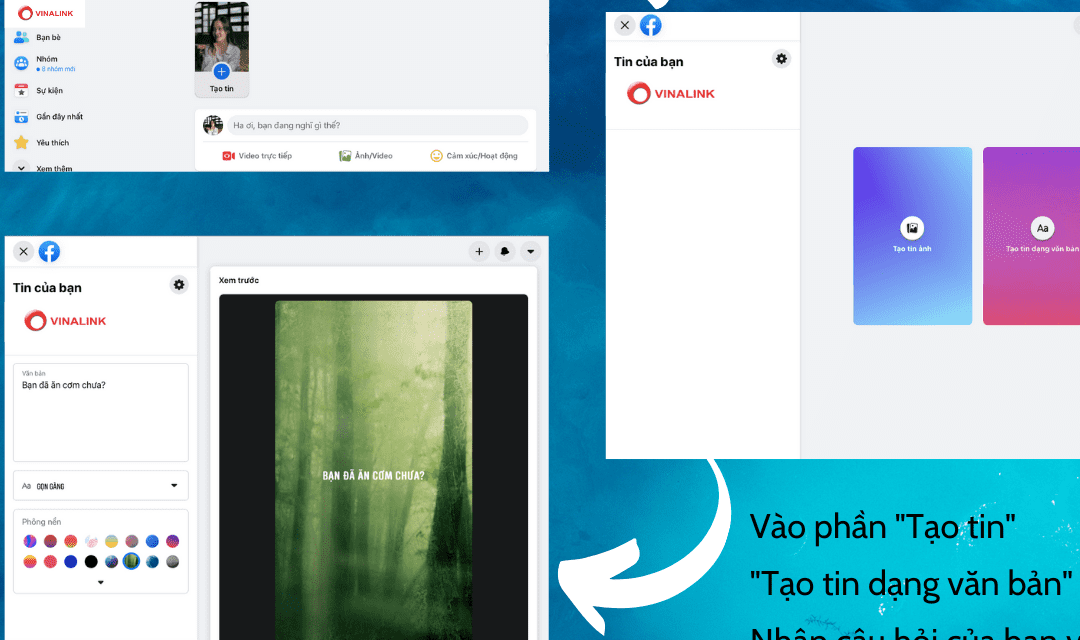The width and height of the screenshot is (1080, 640).
Task: Click the 'Xem trước' preview heading
Action: (x=239, y=280)
